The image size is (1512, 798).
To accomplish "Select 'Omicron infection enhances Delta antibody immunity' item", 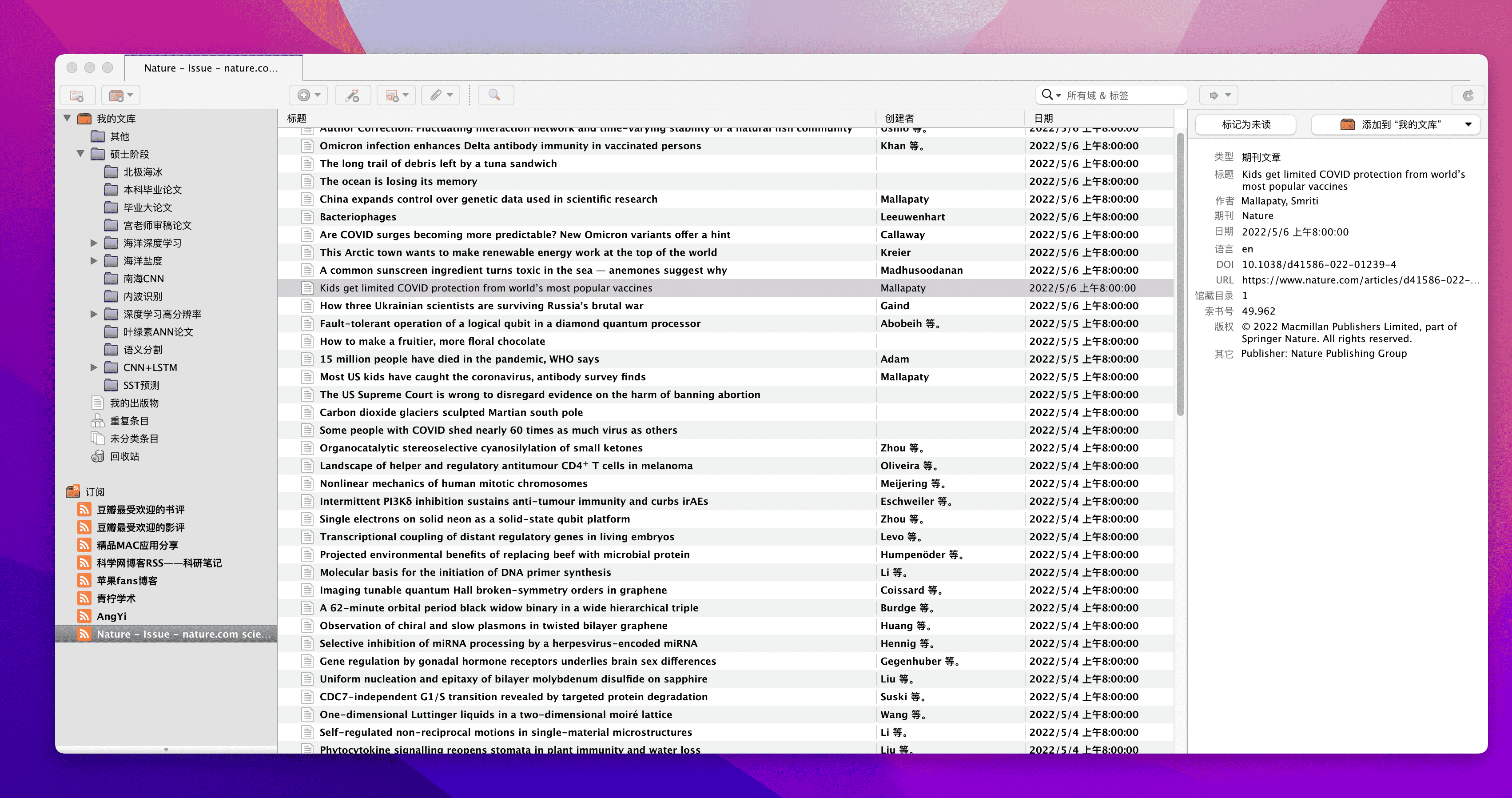I will pyautogui.click(x=725, y=146).
